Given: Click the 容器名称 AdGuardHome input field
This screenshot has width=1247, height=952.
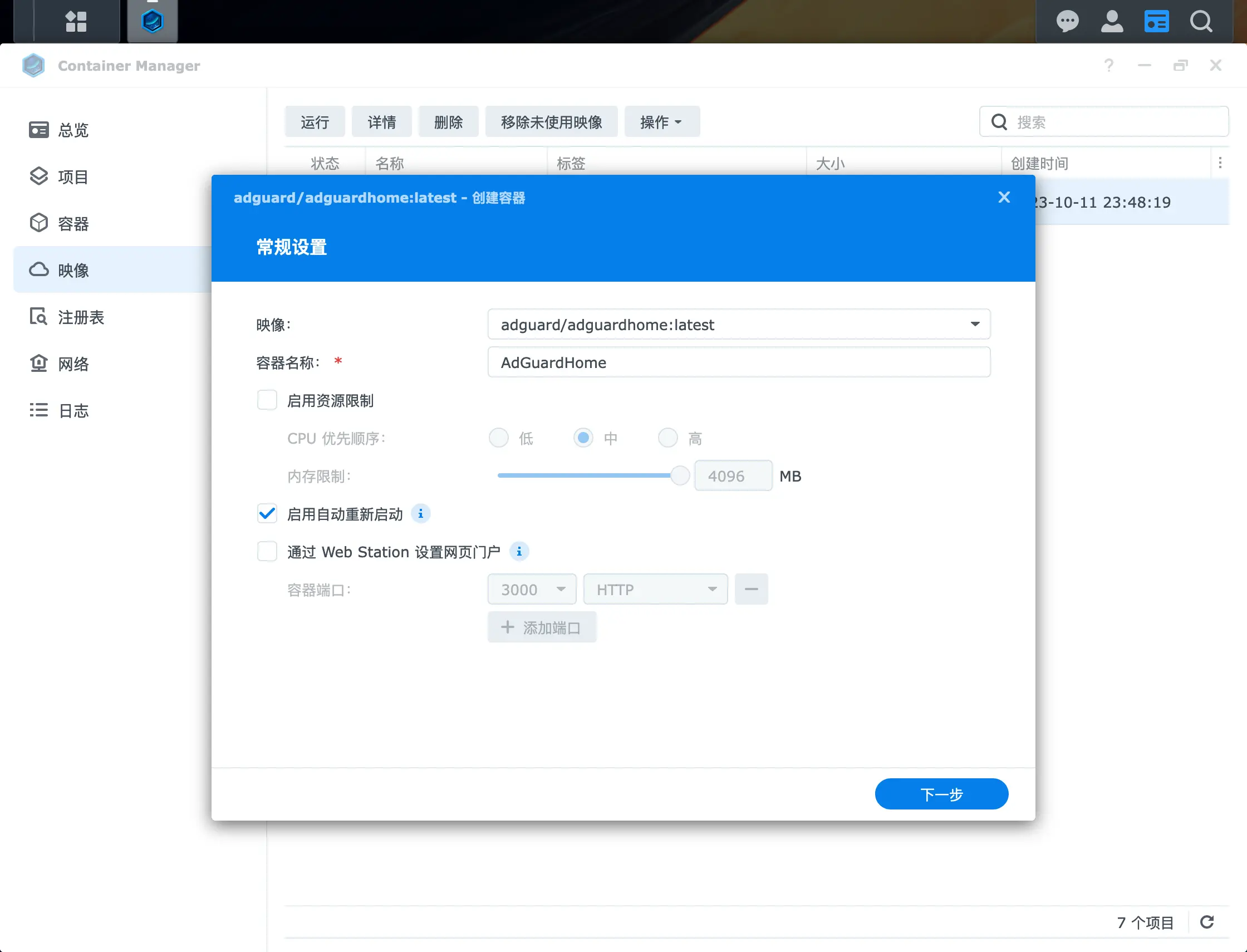Looking at the screenshot, I should coord(739,362).
